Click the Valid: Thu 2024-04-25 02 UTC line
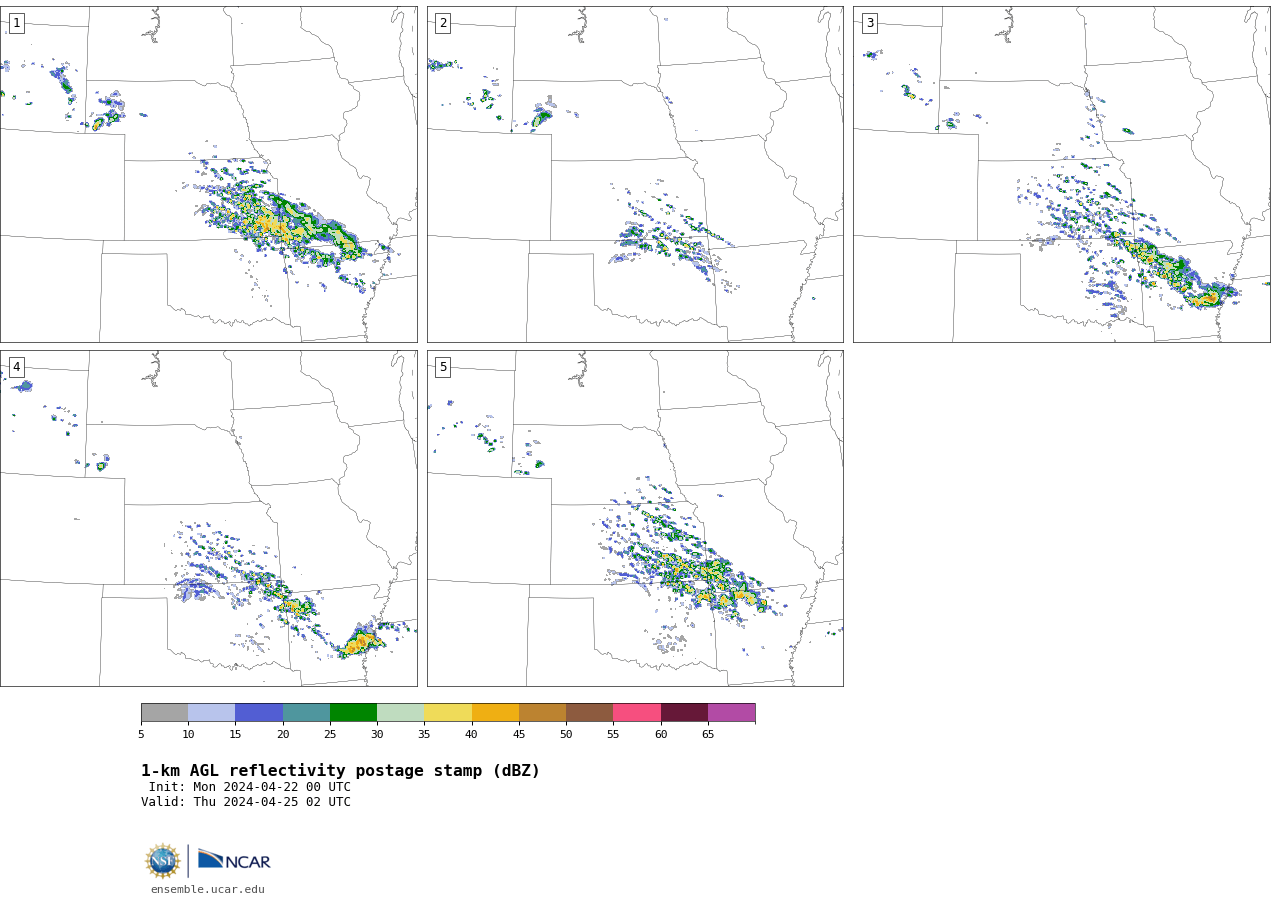This screenshot has height=901, width=1280. [x=246, y=802]
